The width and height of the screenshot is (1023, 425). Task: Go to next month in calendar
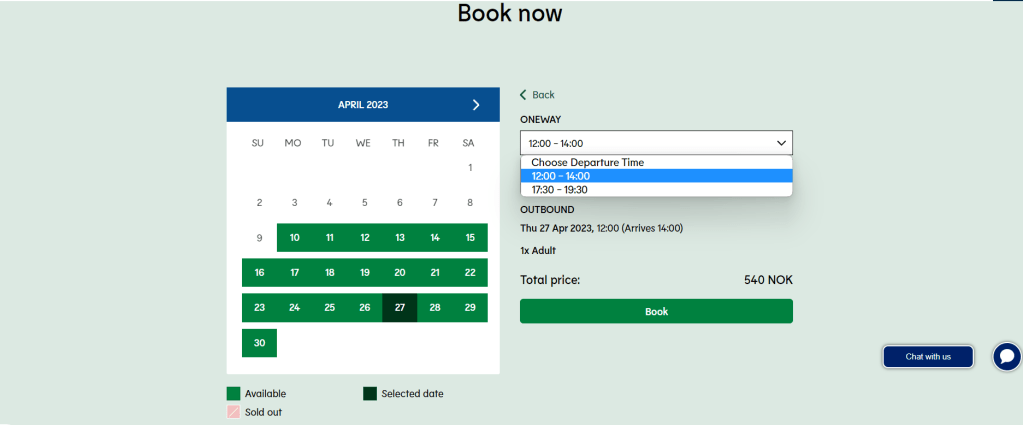[476, 105]
